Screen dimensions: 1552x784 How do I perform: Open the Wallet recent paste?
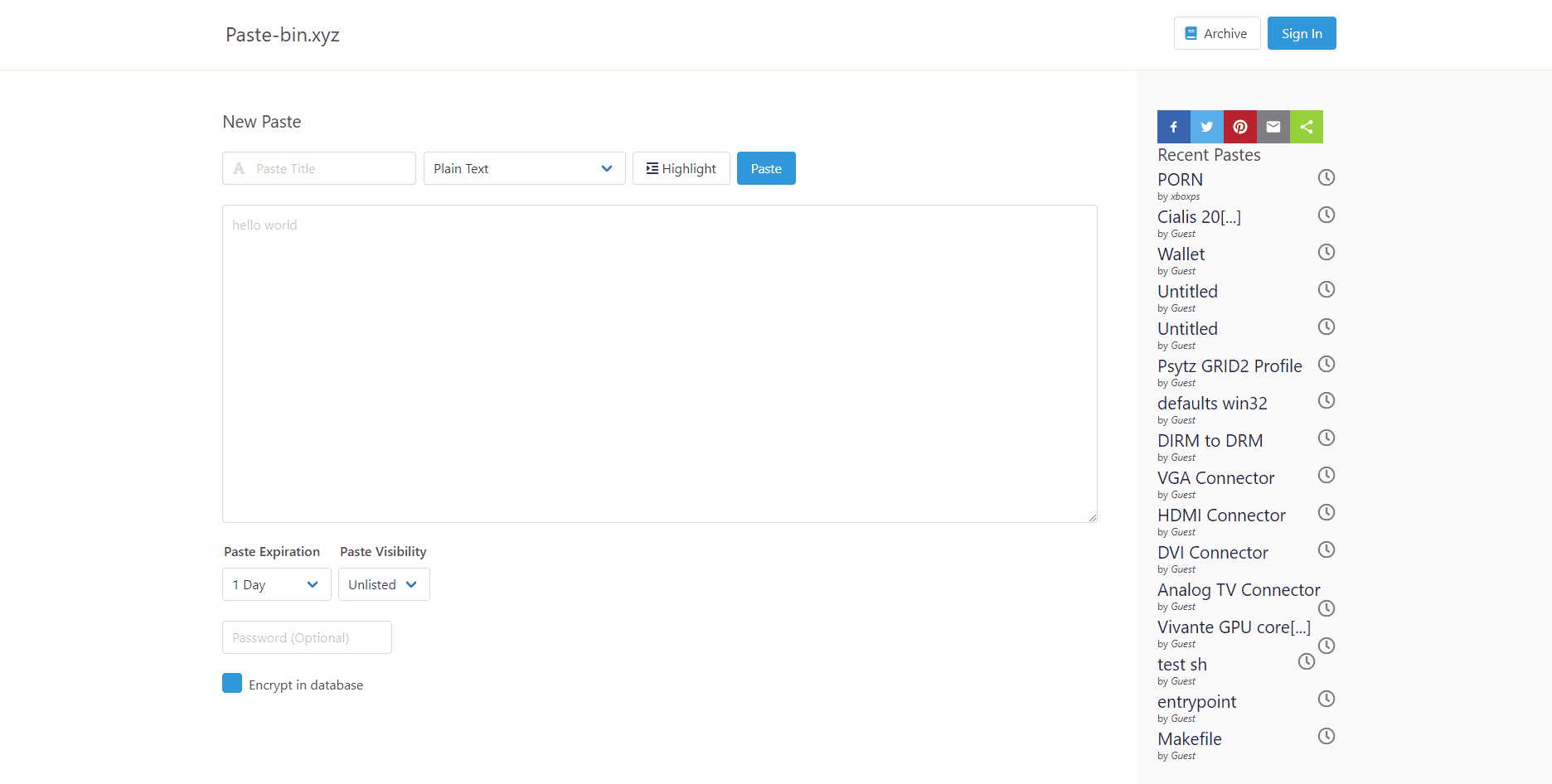coord(1181,254)
